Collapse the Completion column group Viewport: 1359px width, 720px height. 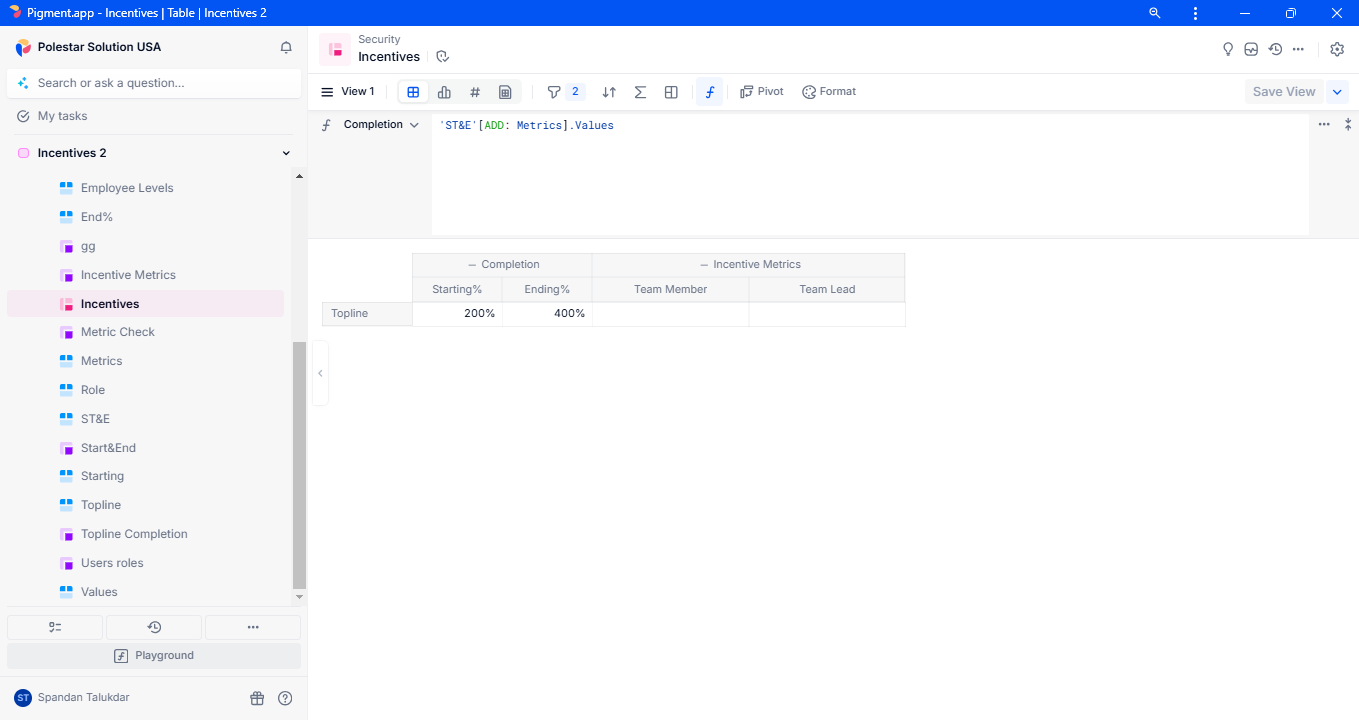(472, 265)
